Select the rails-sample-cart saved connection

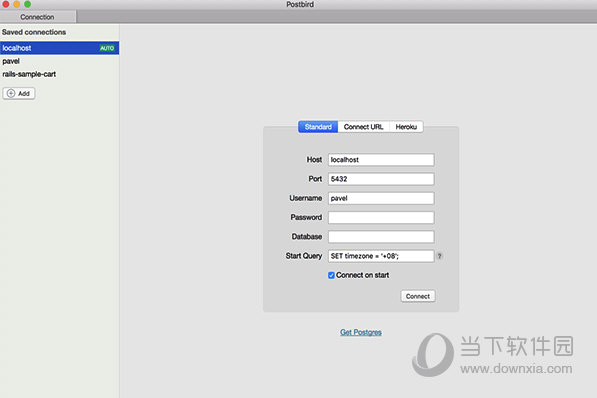59,74
